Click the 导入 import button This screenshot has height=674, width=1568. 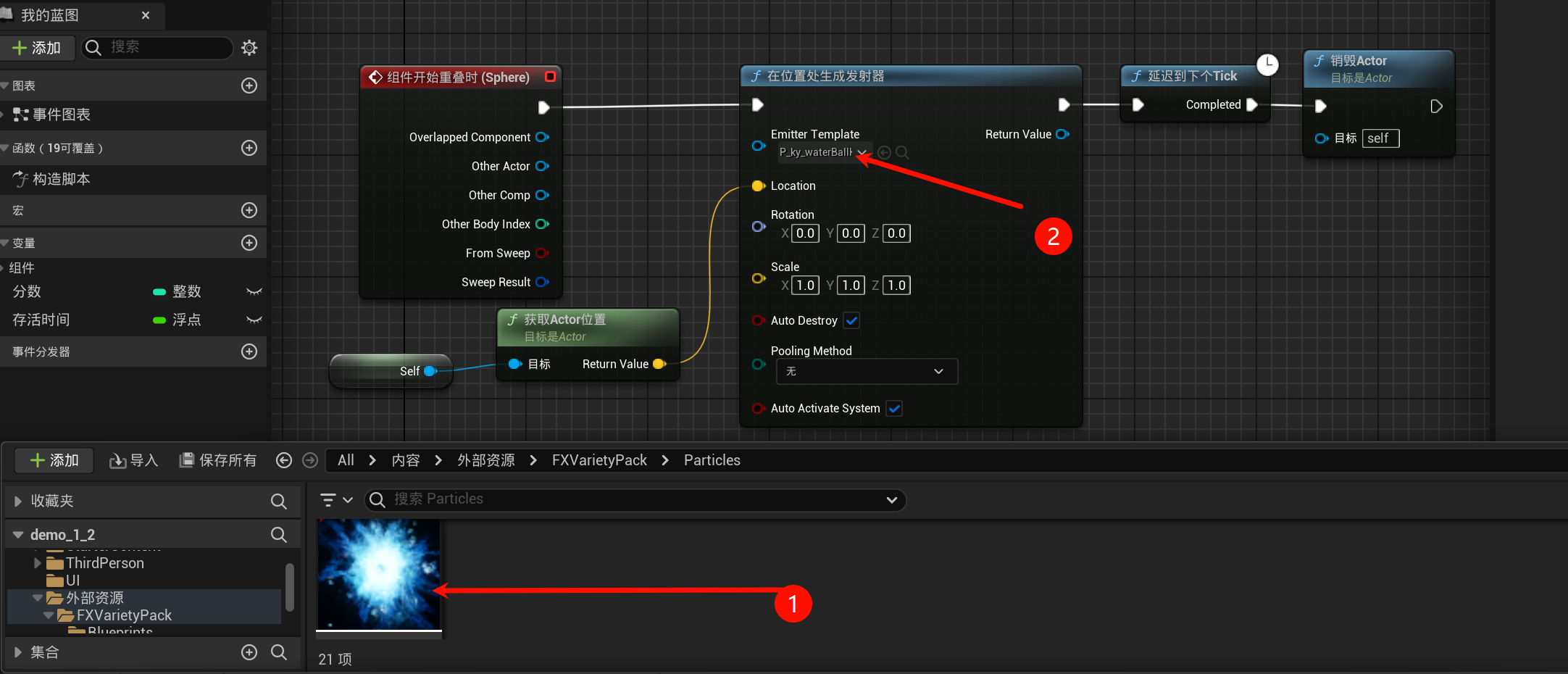[134, 460]
